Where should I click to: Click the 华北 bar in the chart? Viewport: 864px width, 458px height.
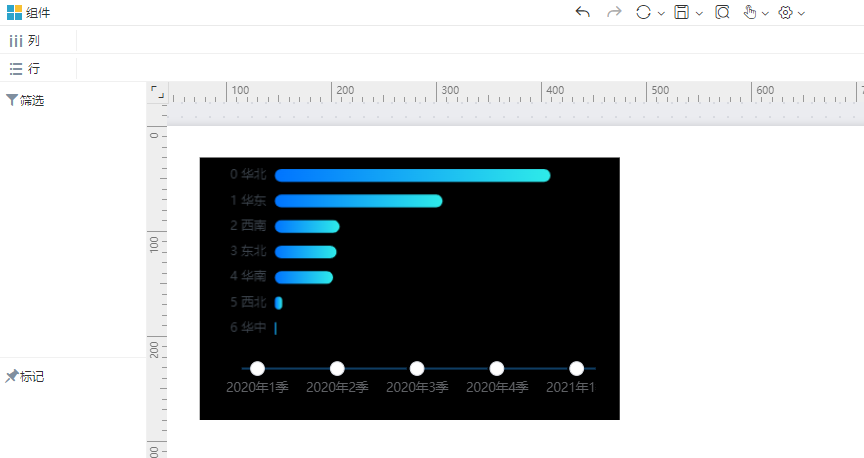pos(413,175)
